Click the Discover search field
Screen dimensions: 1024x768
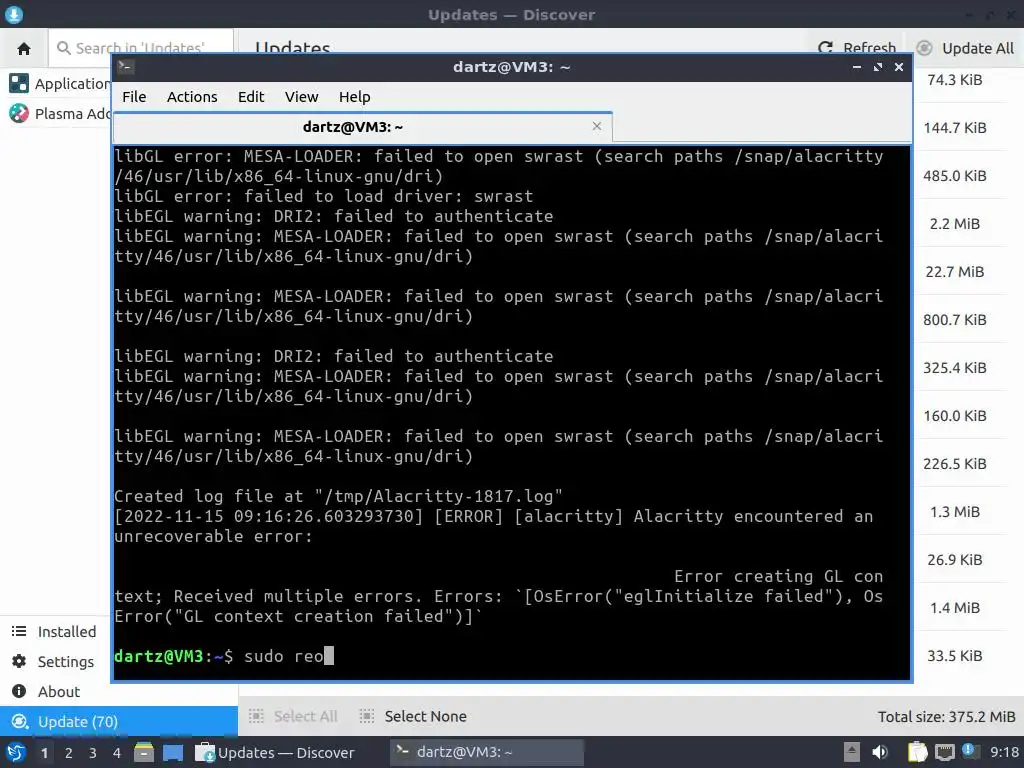pos(140,48)
